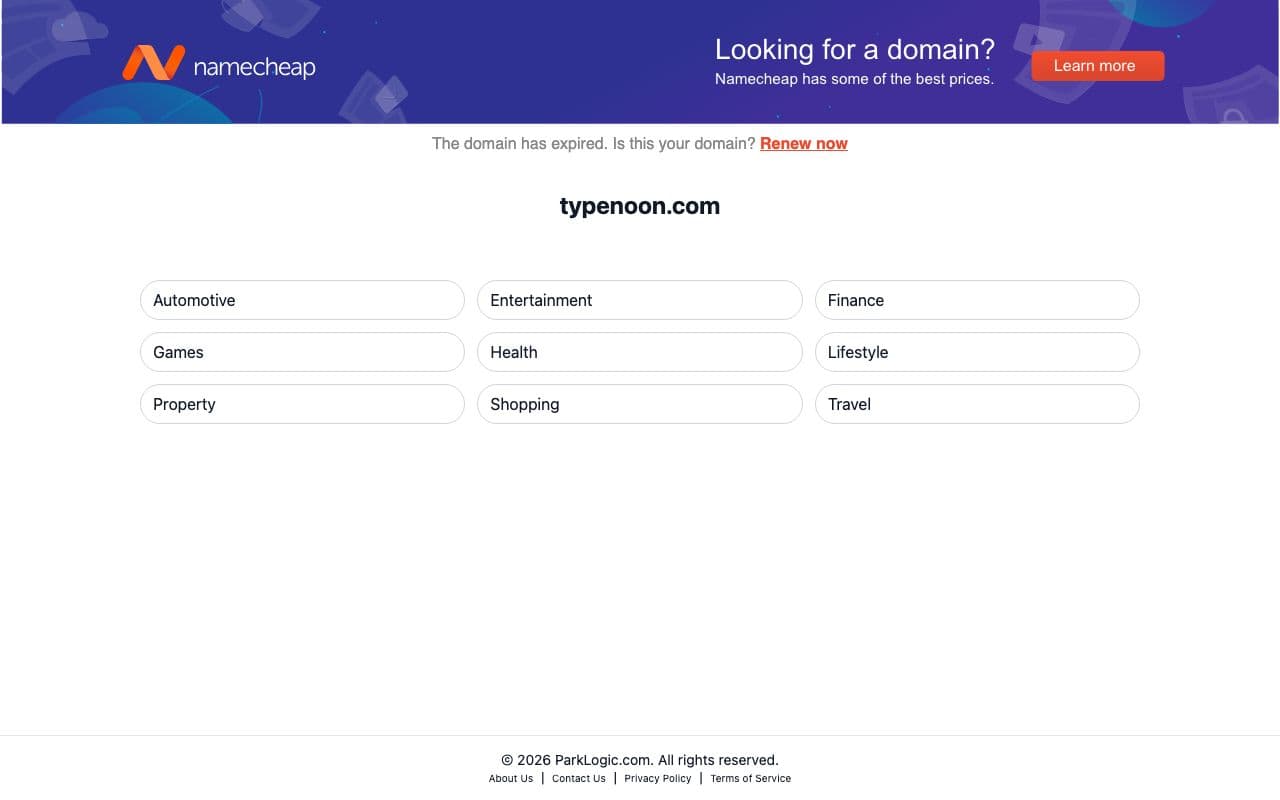This screenshot has width=1280, height=800.
Task: Select the Travel category
Action: pos(977,404)
